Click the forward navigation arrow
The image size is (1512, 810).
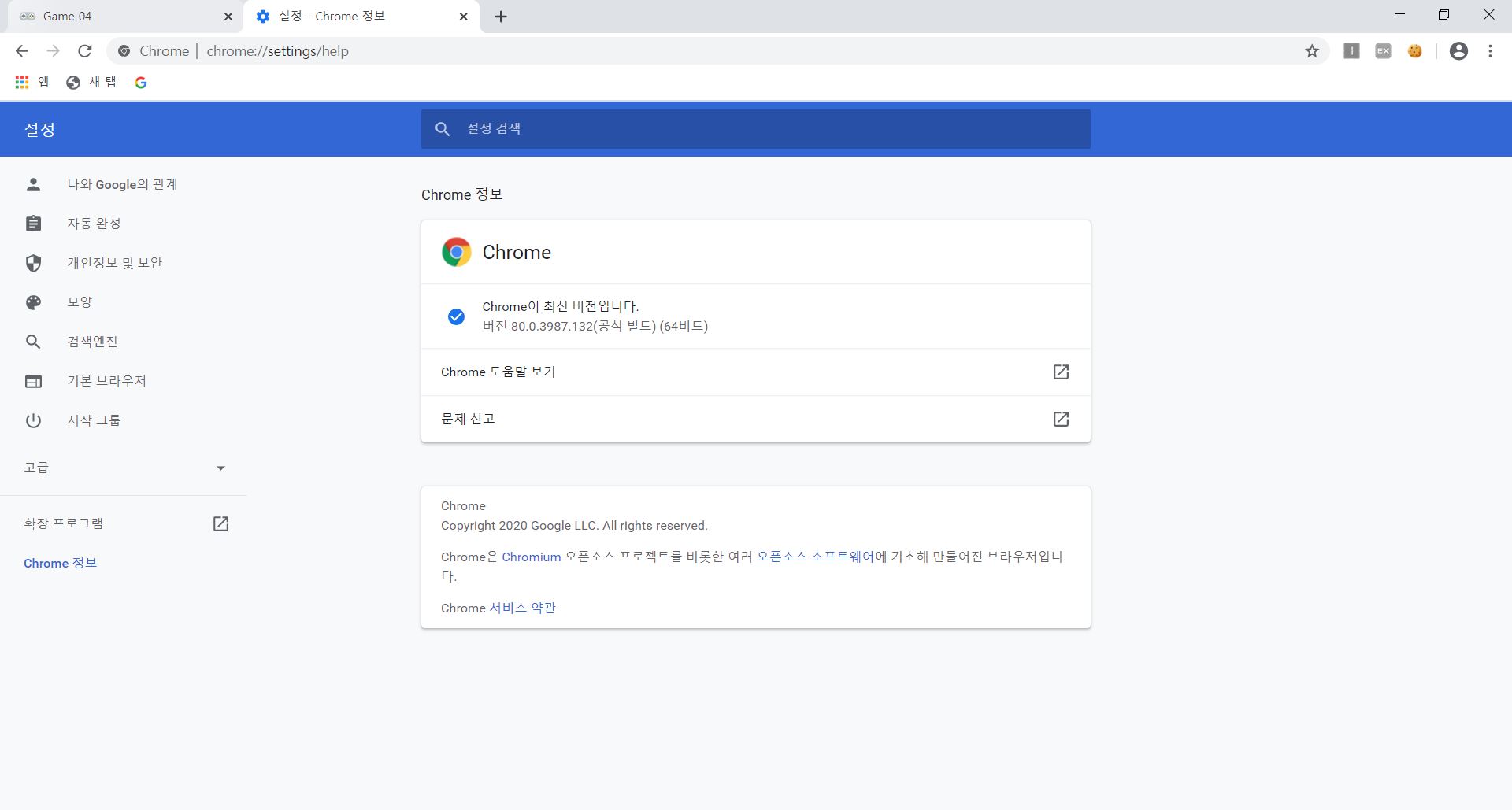pyautogui.click(x=54, y=51)
